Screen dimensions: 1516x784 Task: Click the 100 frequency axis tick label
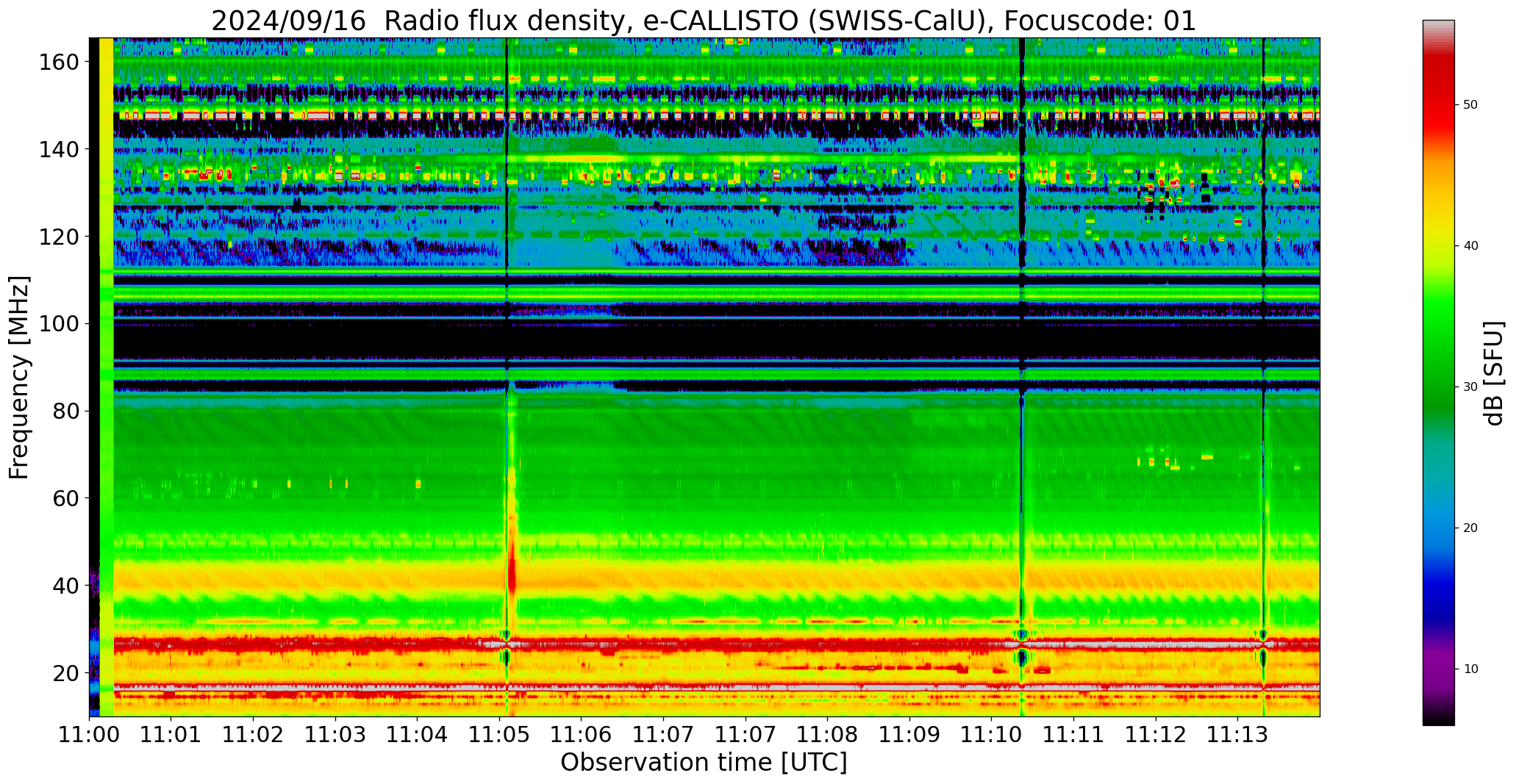(x=58, y=323)
